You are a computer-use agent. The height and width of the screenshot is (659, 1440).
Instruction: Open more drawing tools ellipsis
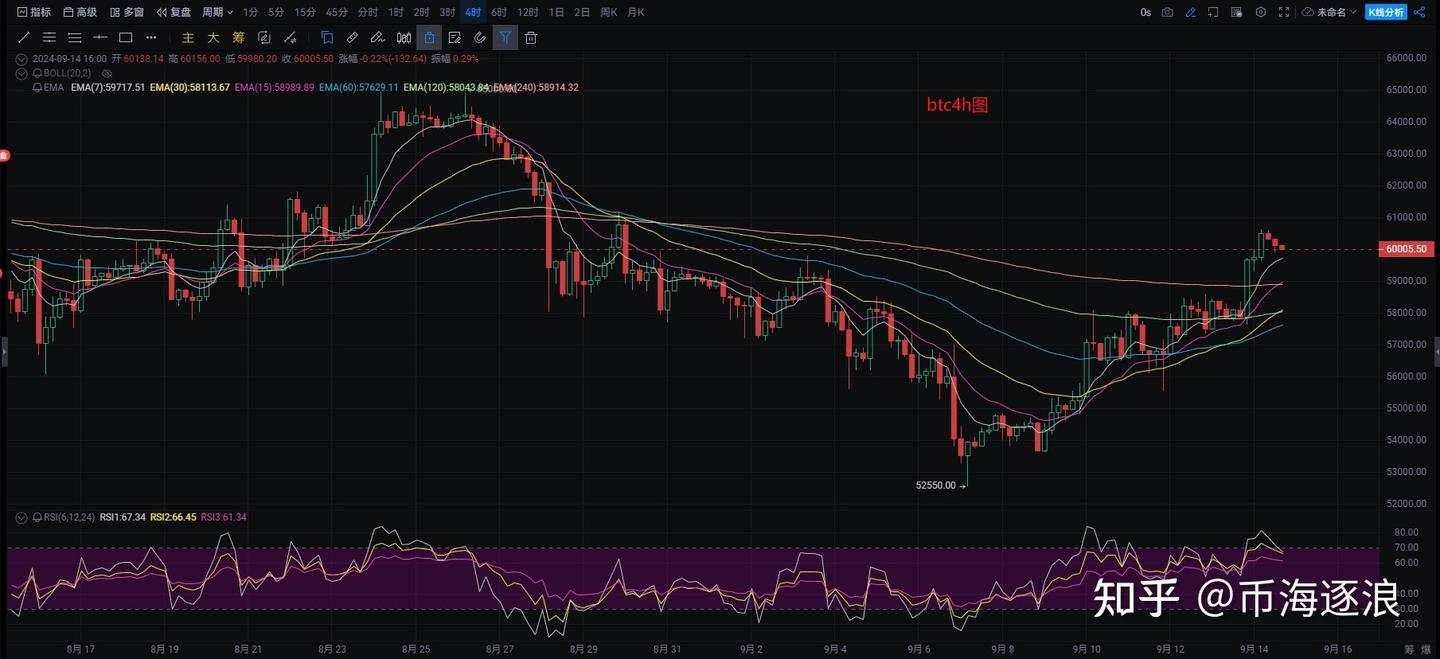tap(151, 38)
